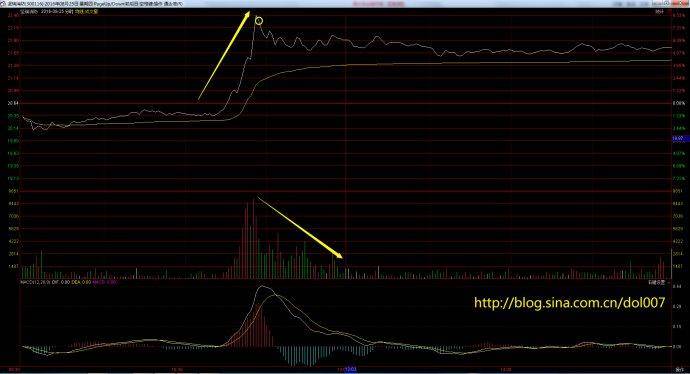
Task: Click the 20.84 baseline price label on left axis
Action: tap(13, 103)
